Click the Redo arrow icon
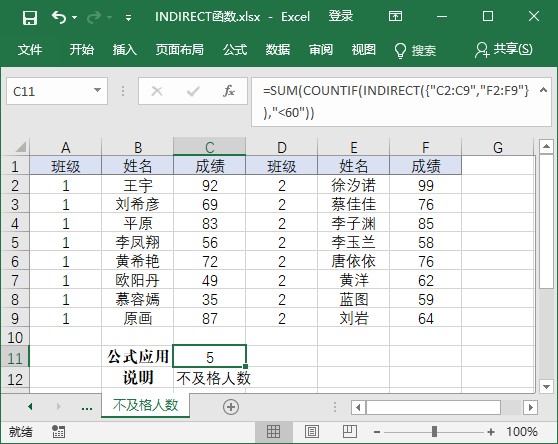This screenshot has width=558, height=444. (94, 17)
